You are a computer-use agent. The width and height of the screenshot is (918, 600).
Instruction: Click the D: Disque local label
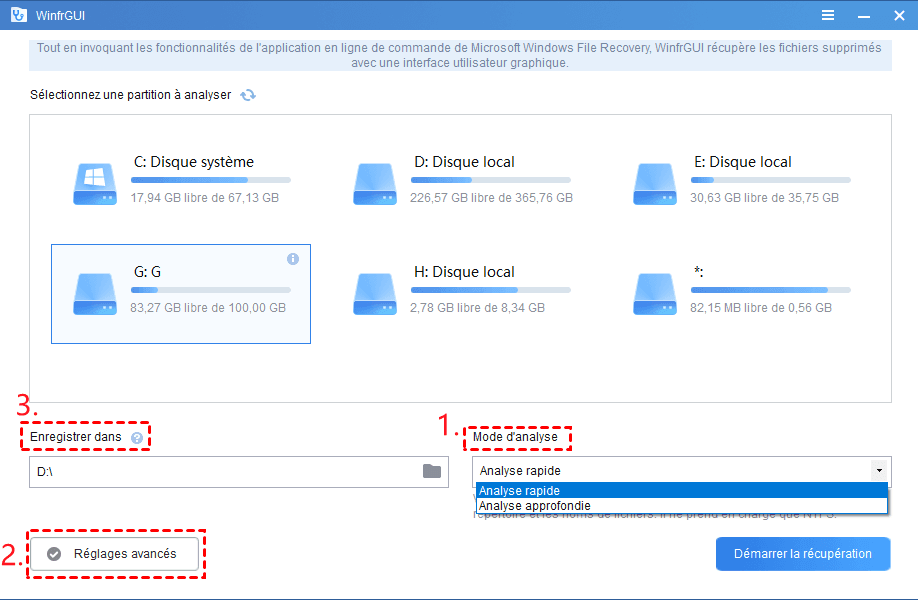[x=464, y=162]
